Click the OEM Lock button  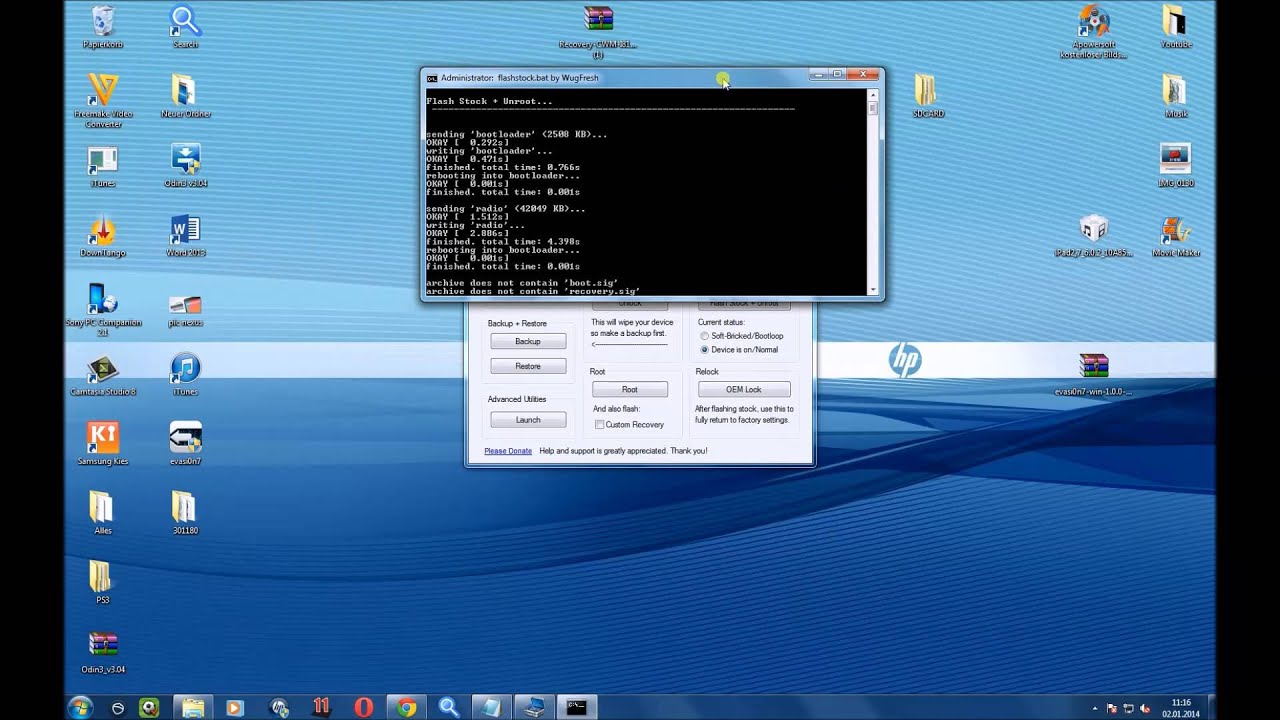[744, 389]
